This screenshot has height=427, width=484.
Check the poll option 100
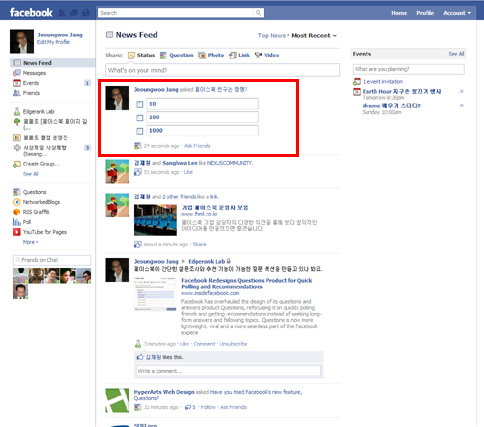(140, 118)
